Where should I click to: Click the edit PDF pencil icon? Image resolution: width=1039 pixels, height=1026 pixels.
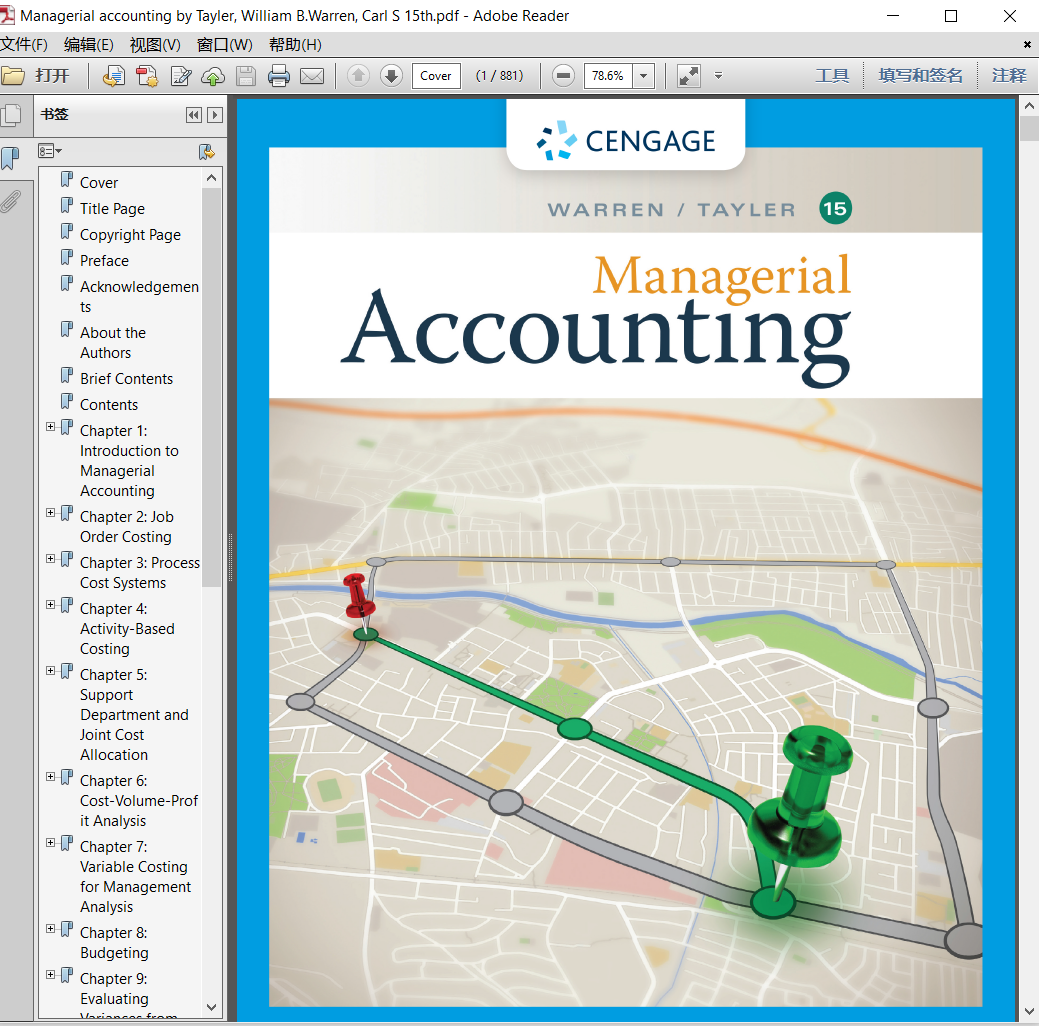[180, 76]
